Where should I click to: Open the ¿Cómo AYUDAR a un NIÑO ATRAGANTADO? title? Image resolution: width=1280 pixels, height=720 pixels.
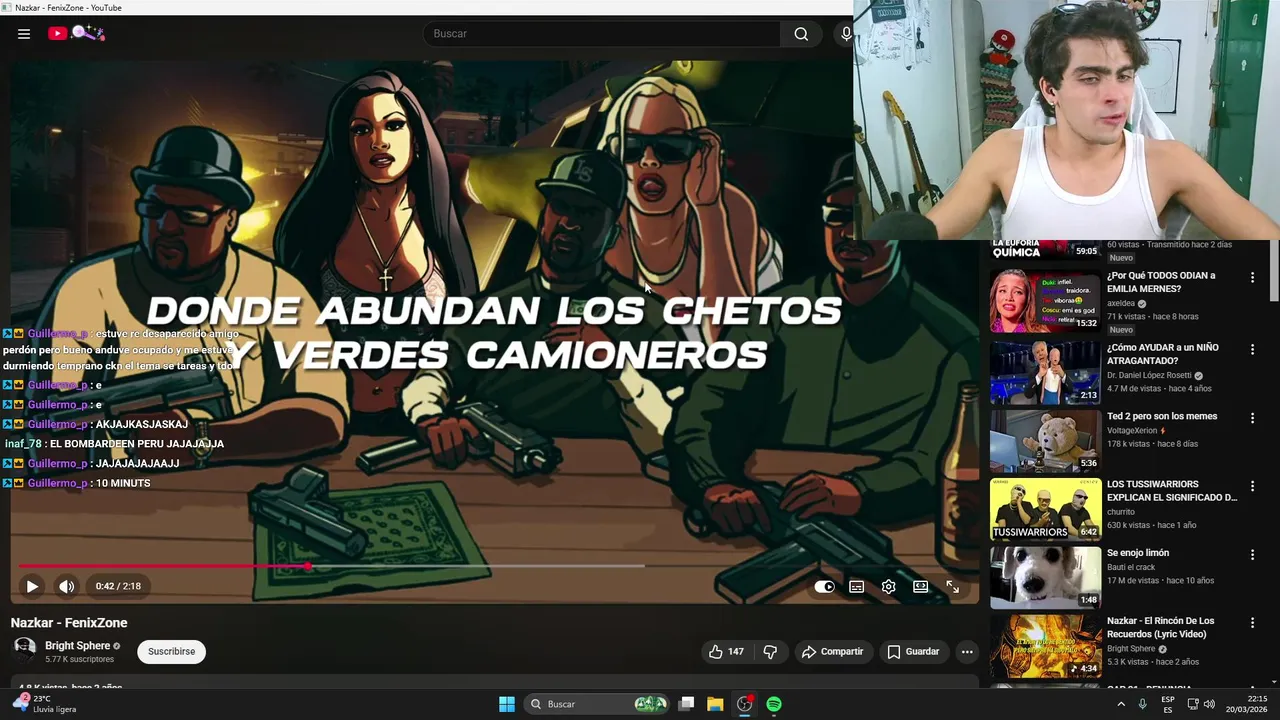[x=1163, y=353]
